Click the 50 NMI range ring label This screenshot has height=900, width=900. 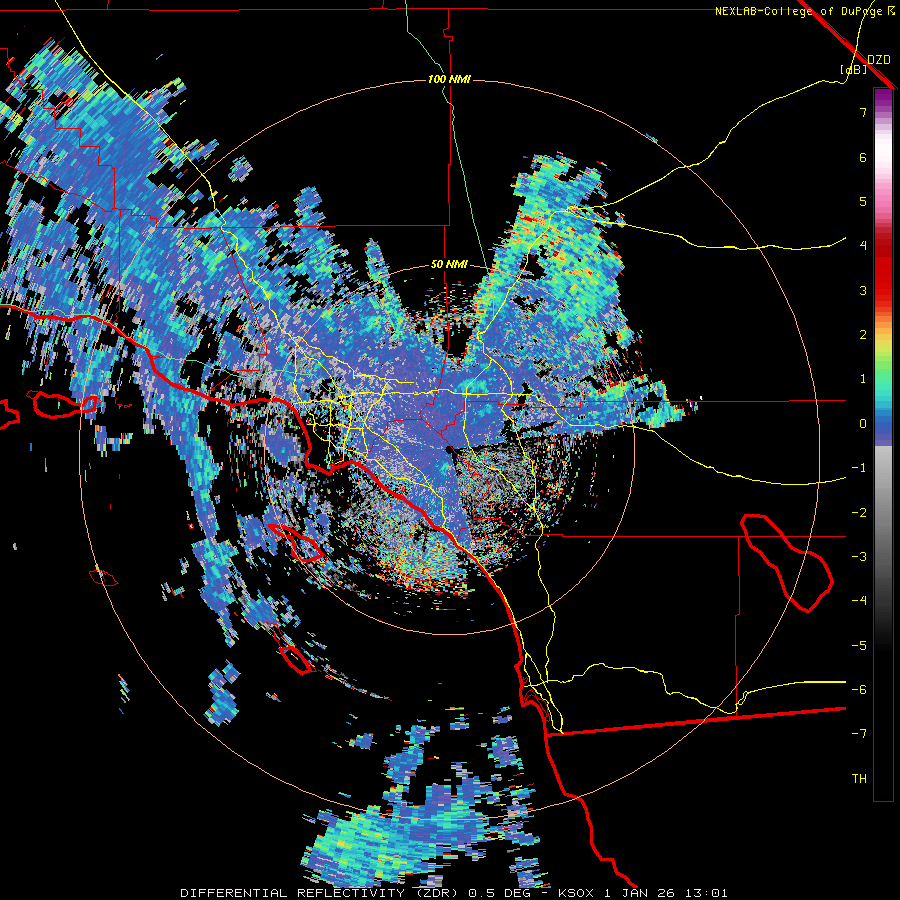coord(449,265)
